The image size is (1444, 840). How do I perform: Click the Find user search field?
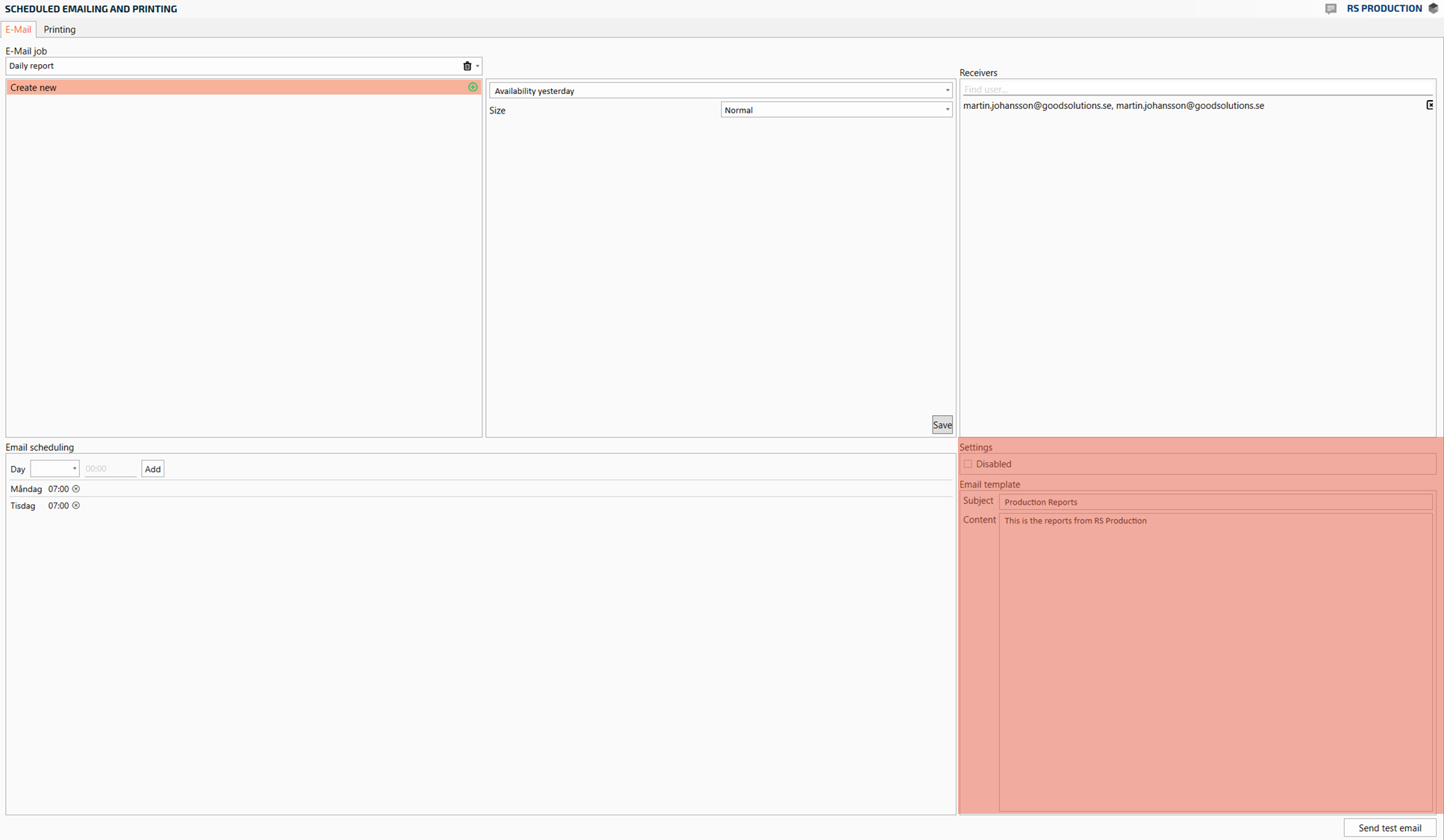tap(1195, 90)
